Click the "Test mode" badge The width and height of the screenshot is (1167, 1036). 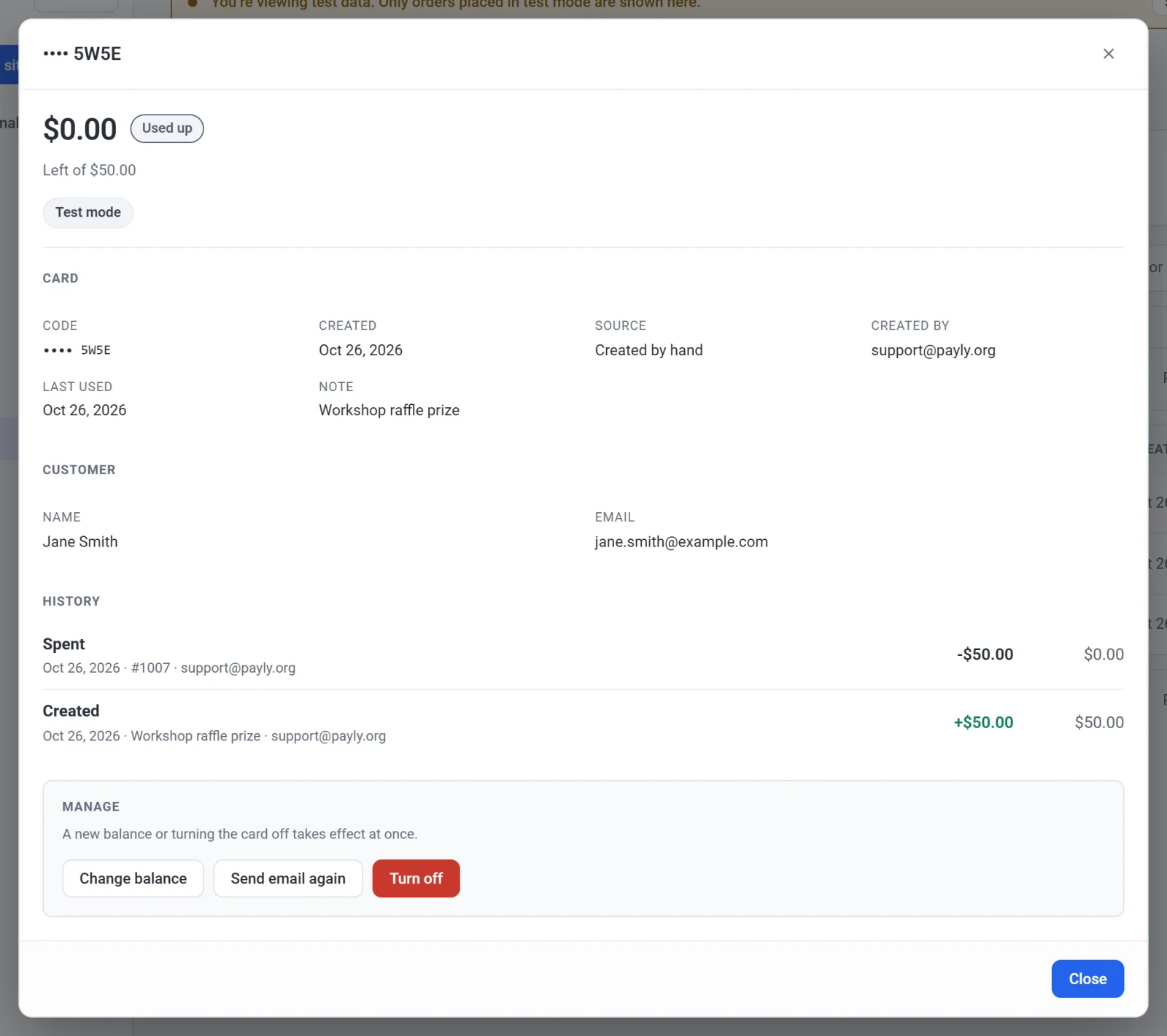click(88, 212)
